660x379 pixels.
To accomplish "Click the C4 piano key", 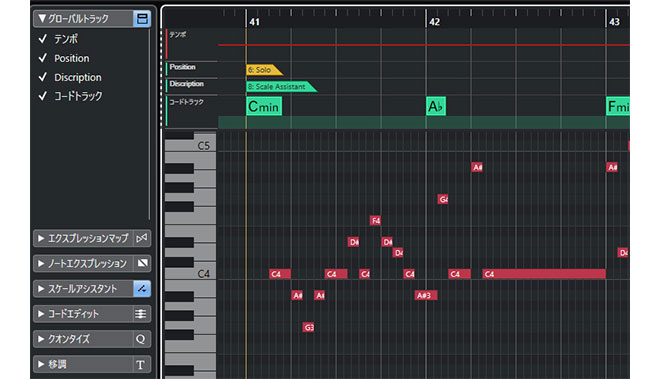I will click(190, 274).
